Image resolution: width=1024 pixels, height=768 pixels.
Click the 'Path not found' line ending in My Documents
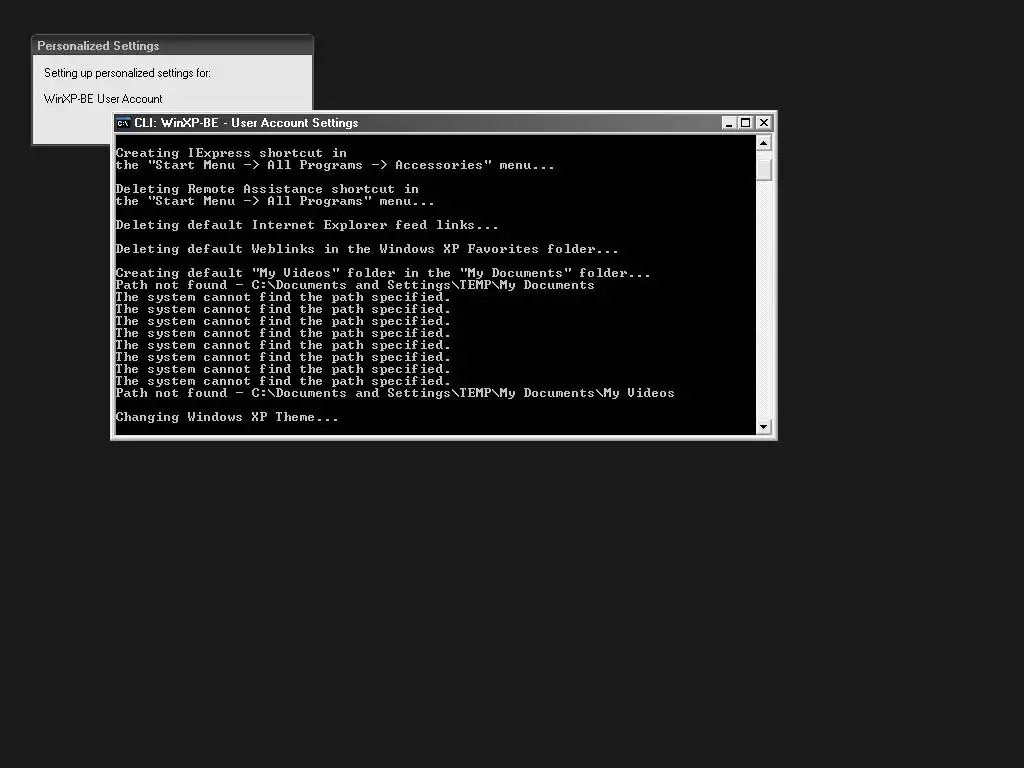355,285
